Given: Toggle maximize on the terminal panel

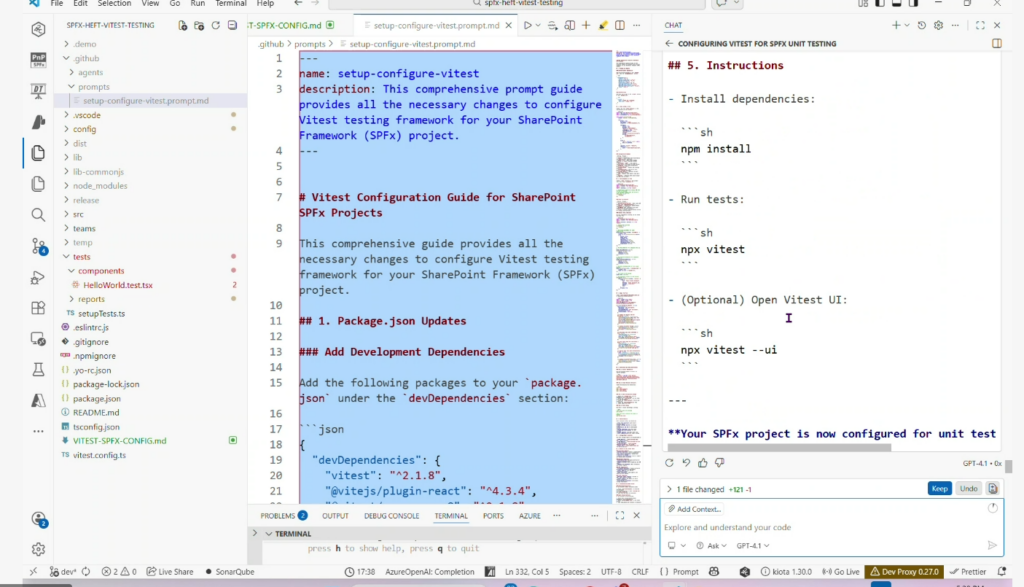Looking at the screenshot, I should pyautogui.click(x=620, y=516).
